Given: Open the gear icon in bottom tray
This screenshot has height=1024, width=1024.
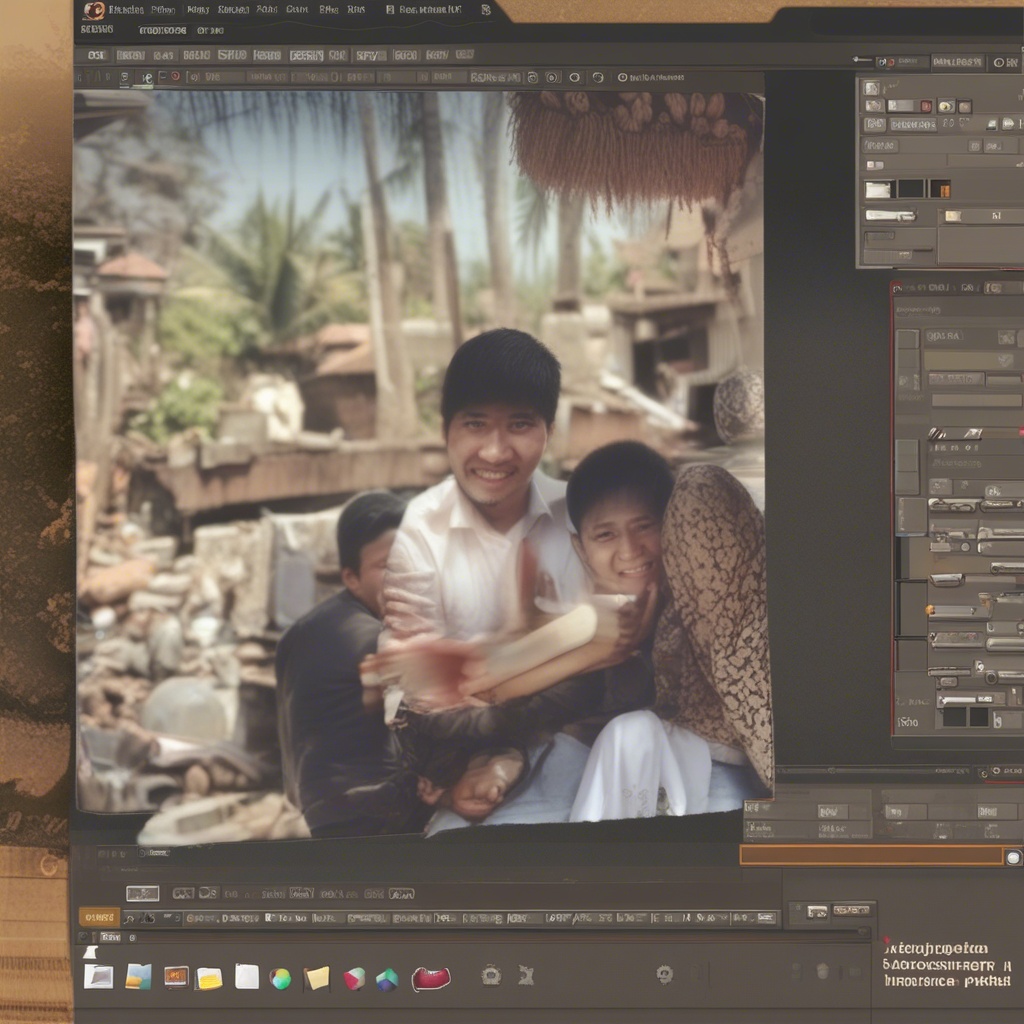Looking at the screenshot, I should [x=490, y=975].
